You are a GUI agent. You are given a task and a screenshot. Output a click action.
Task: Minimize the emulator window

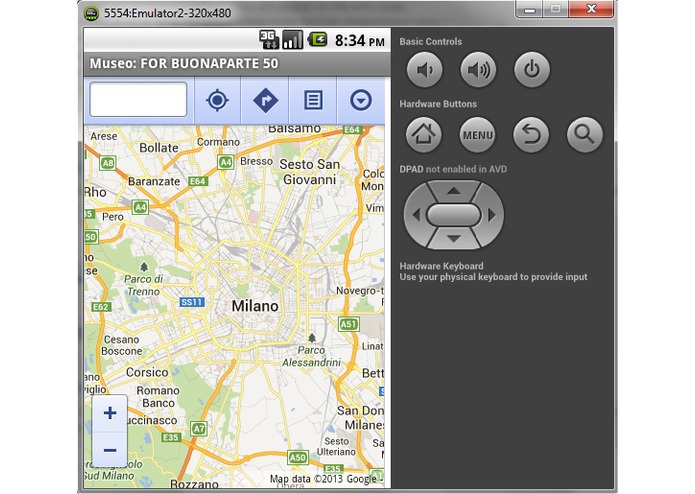tap(530, 9)
